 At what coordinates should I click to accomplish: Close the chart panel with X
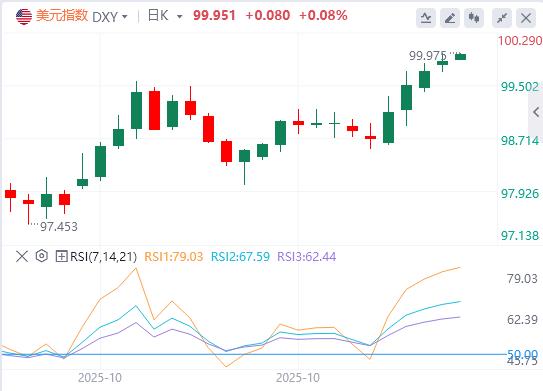(x=526, y=18)
